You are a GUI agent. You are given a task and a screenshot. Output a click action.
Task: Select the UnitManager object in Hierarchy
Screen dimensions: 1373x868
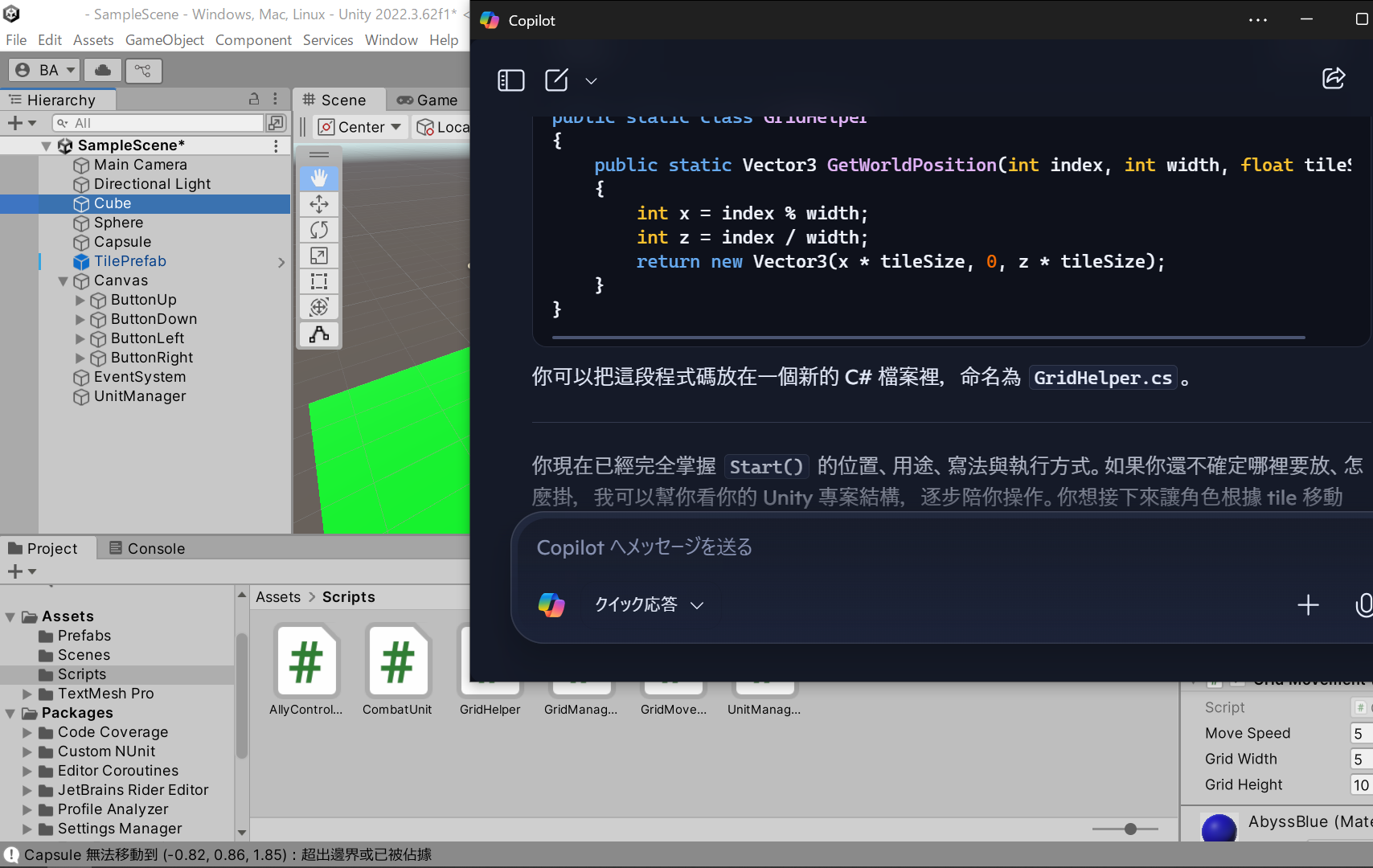[x=140, y=396]
